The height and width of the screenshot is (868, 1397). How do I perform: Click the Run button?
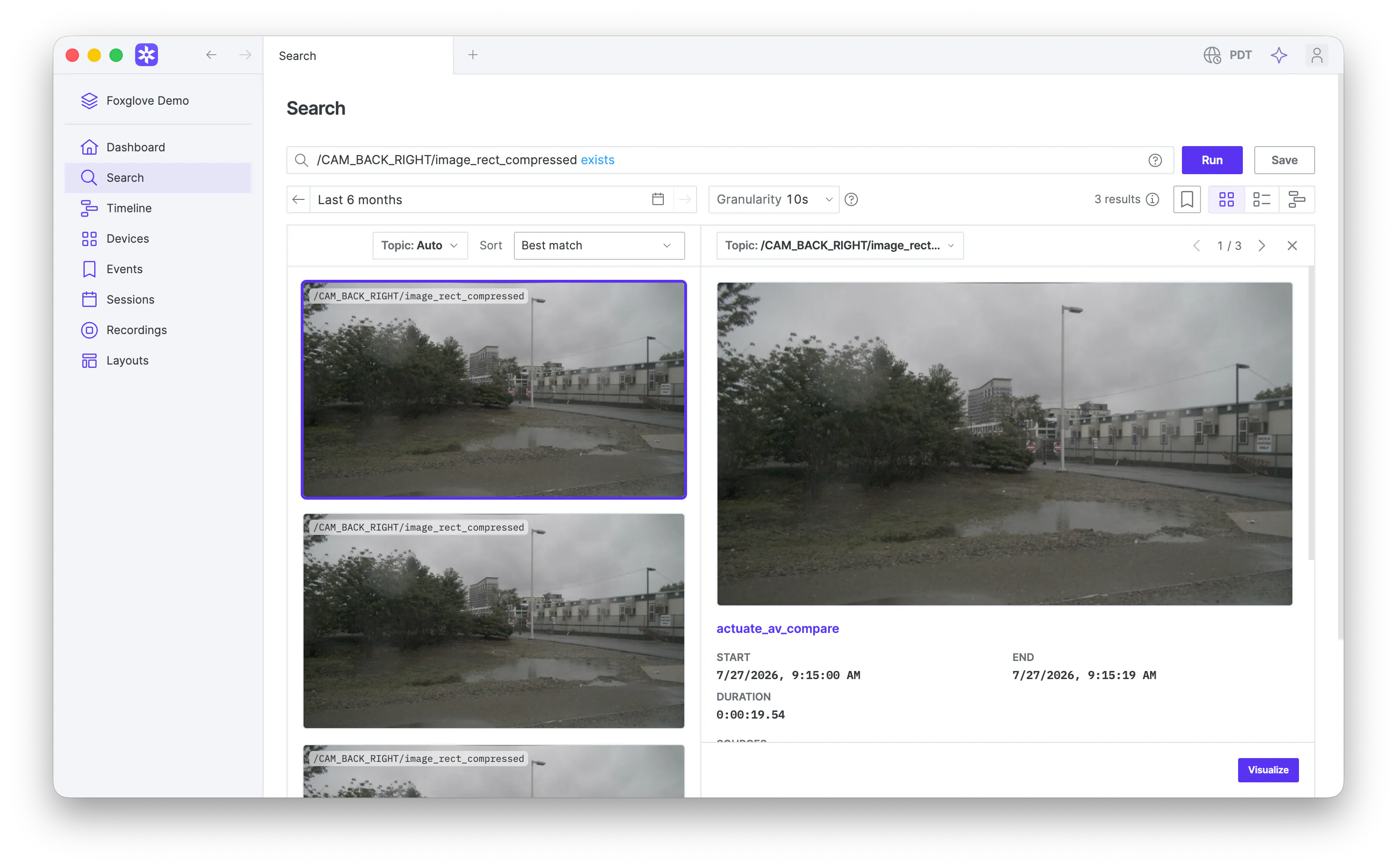1211,160
